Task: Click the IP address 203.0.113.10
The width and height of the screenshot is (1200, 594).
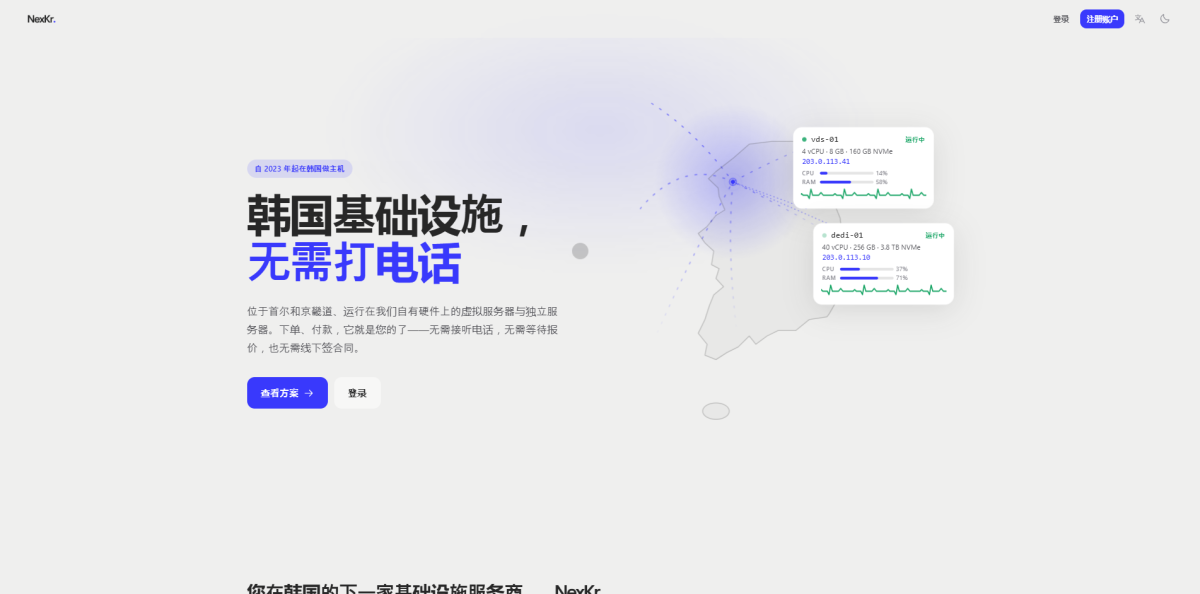Action: coord(846,257)
